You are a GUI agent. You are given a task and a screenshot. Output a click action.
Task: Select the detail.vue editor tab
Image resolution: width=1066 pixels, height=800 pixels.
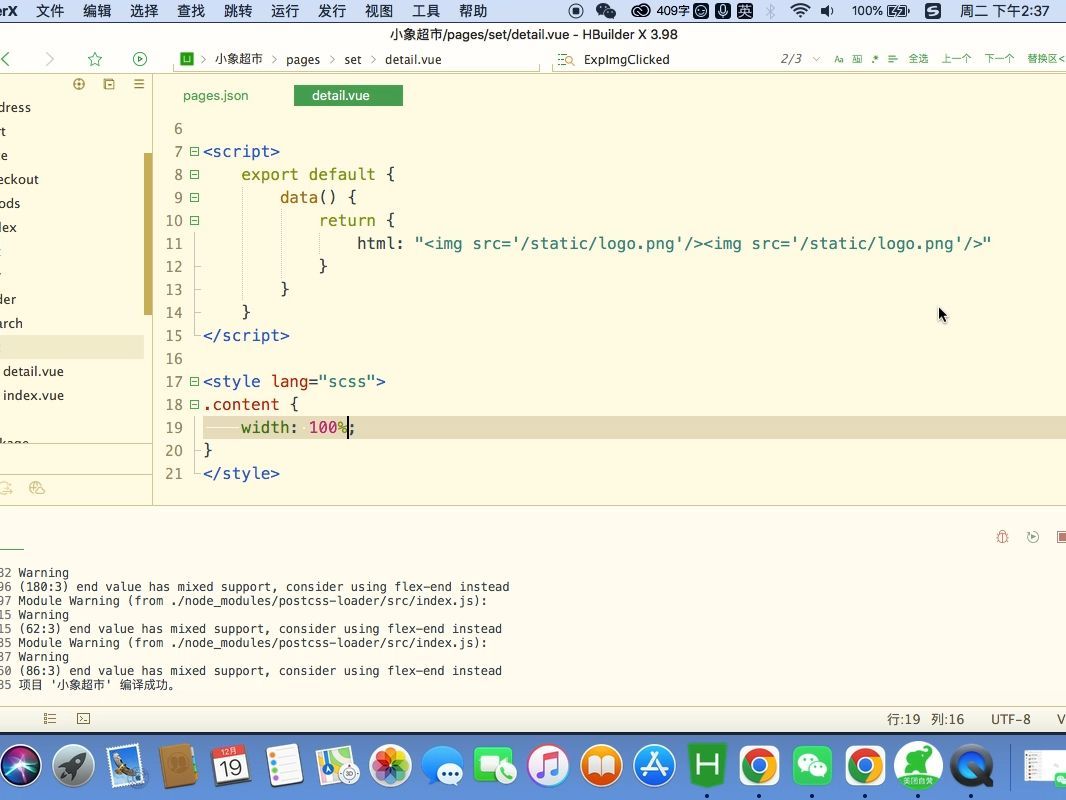tap(348, 96)
